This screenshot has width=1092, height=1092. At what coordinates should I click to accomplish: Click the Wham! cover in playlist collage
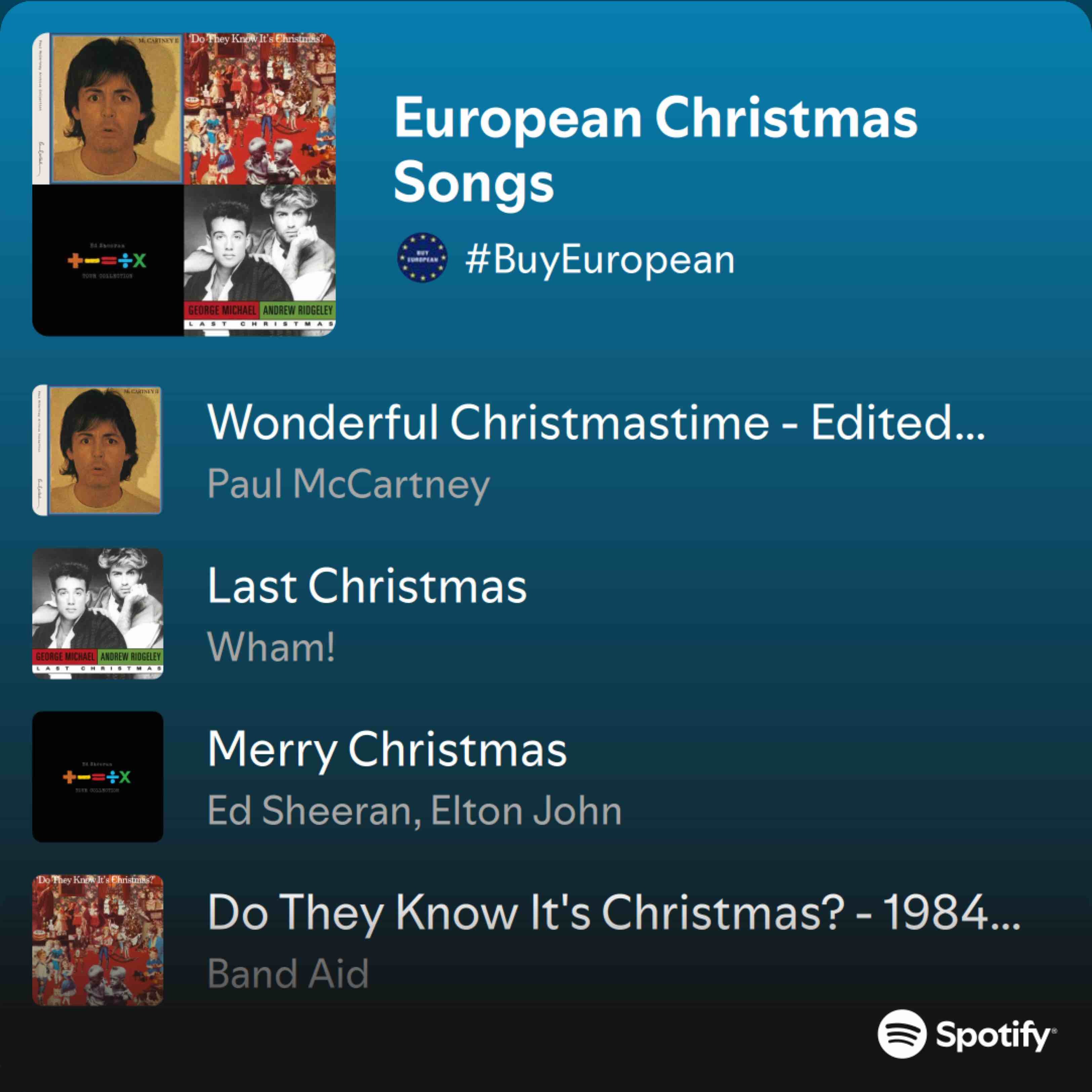[259, 260]
